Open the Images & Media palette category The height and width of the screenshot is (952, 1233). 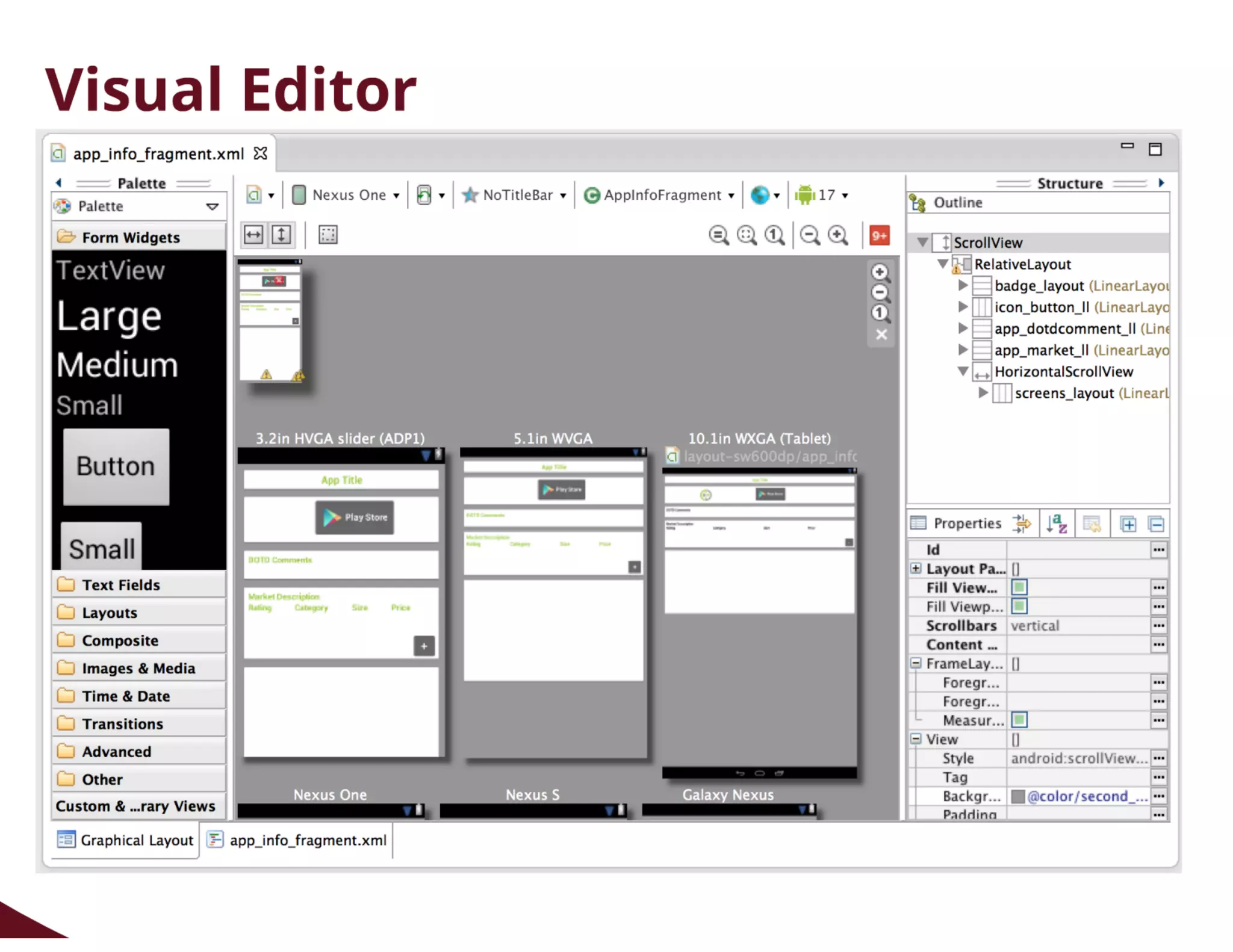tap(139, 668)
